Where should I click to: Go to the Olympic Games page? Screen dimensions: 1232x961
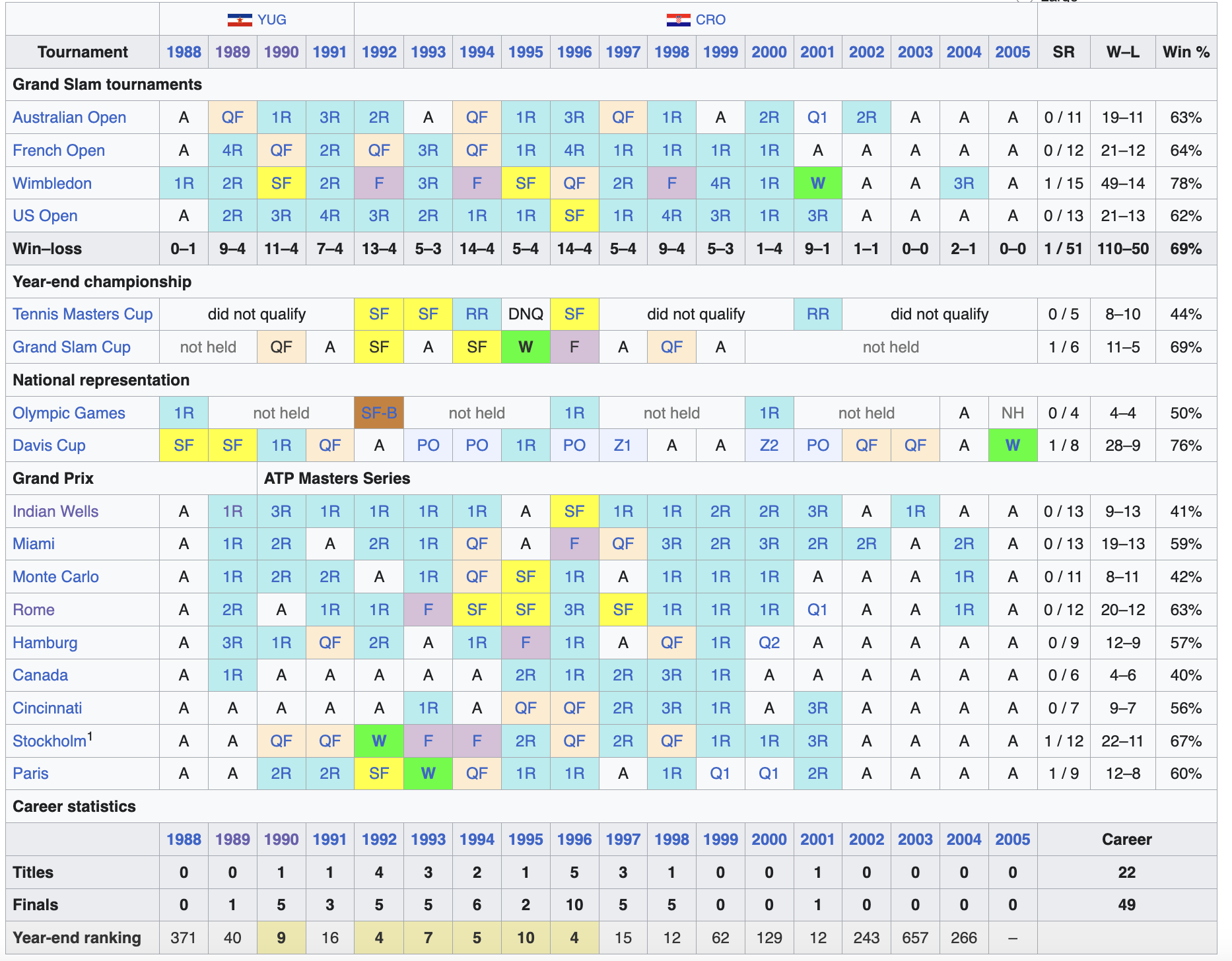click(69, 413)
